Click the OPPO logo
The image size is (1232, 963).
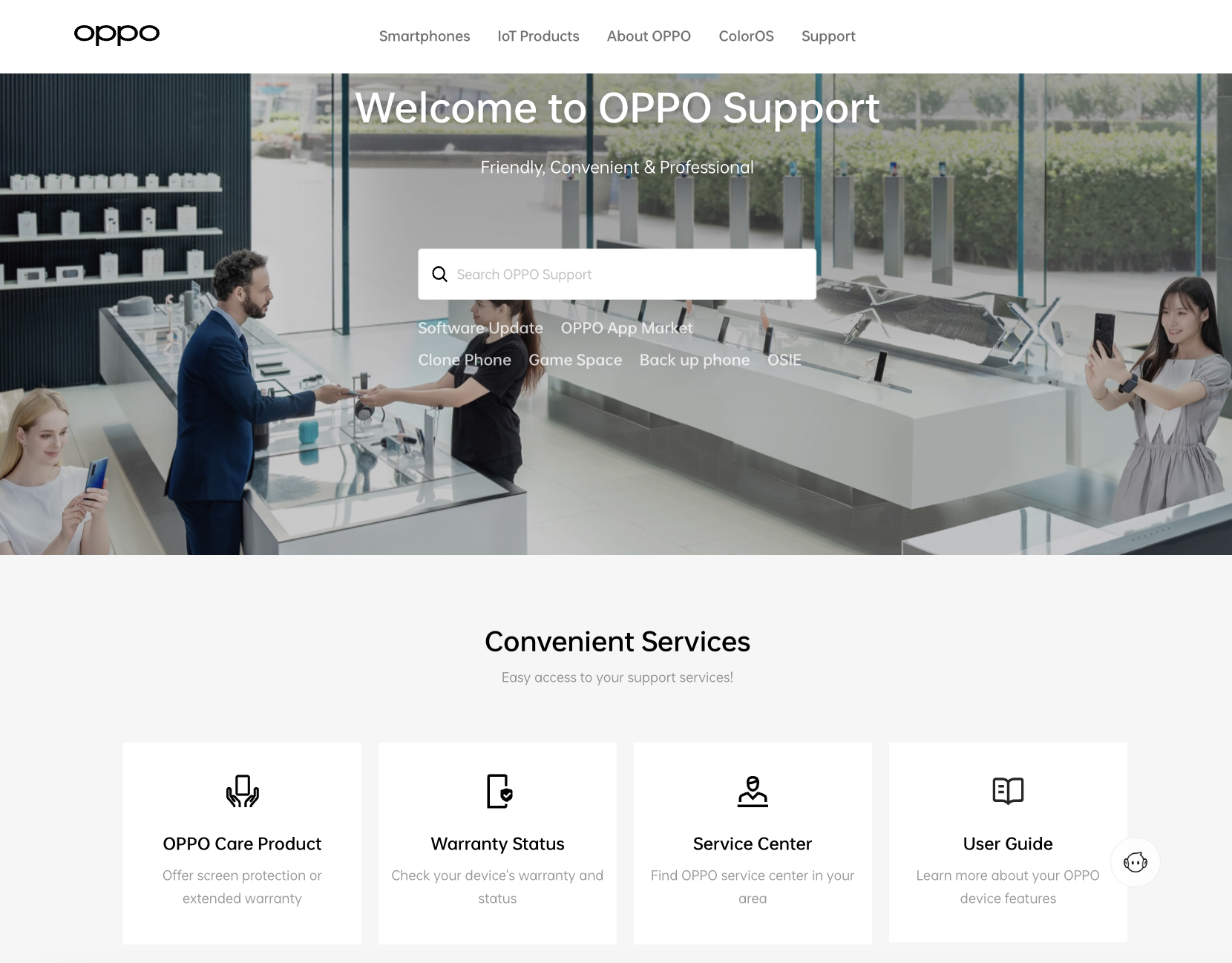coord(117,34)
